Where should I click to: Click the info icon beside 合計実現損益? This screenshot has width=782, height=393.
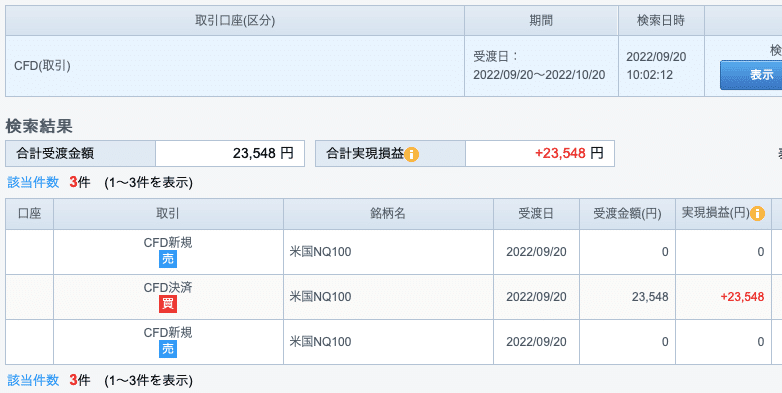coord(411,155)
